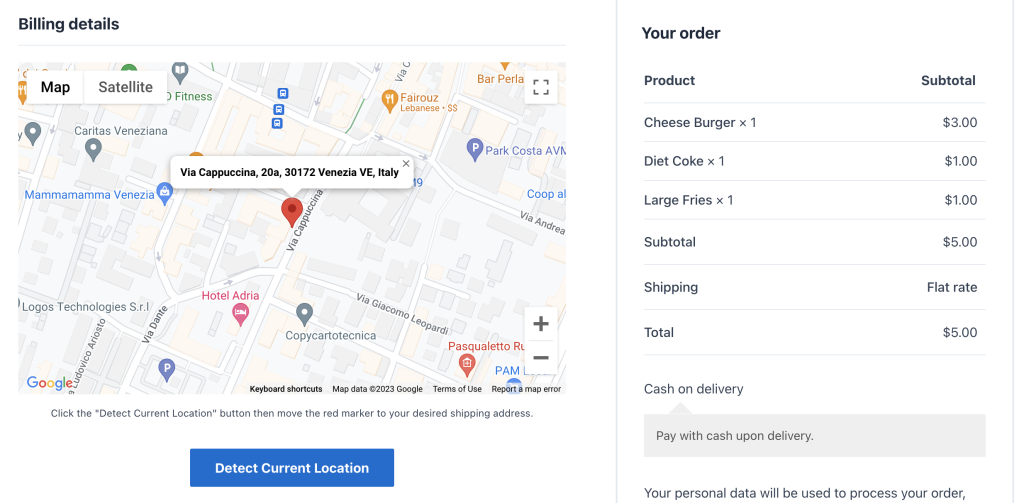Select the Map view tab

[55, 87]
